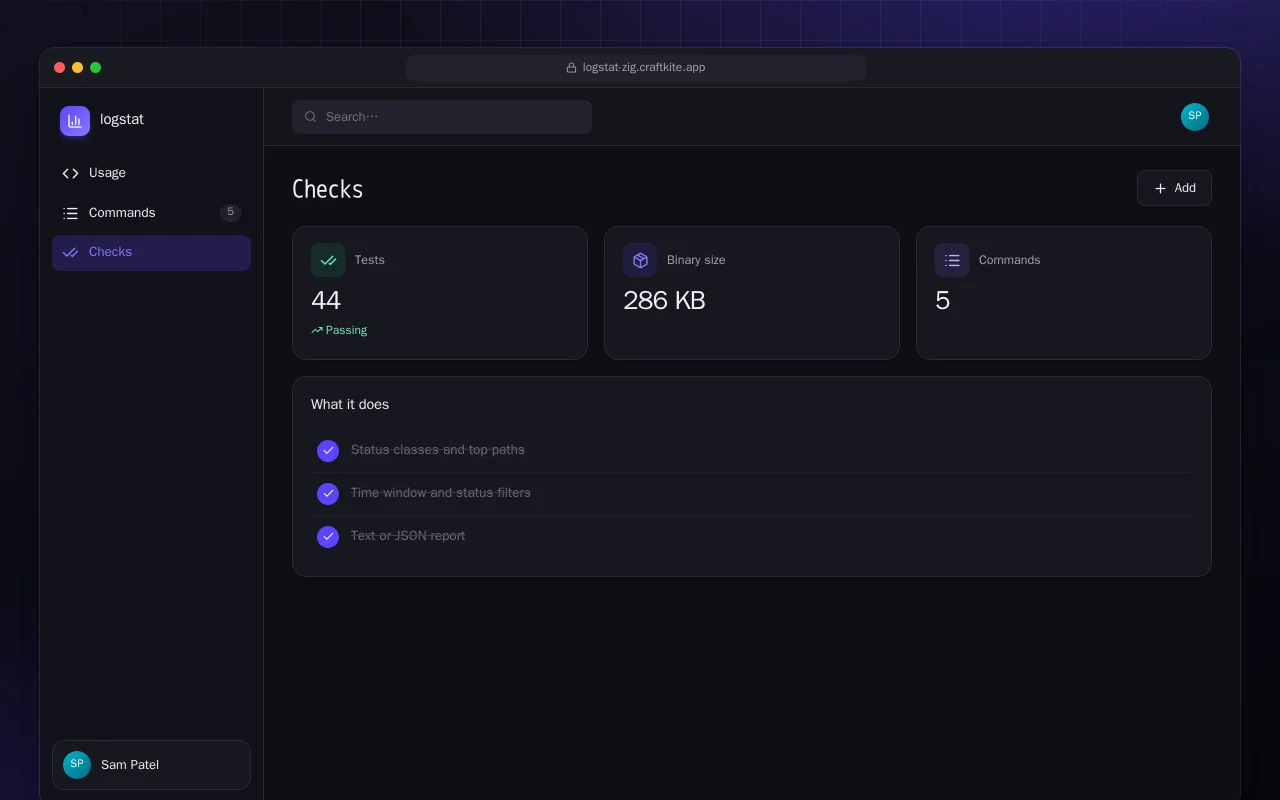This screenshot has height=800, width=1280.
Task: Uncheck the "Text or JSON report" item
Action: 328,537
